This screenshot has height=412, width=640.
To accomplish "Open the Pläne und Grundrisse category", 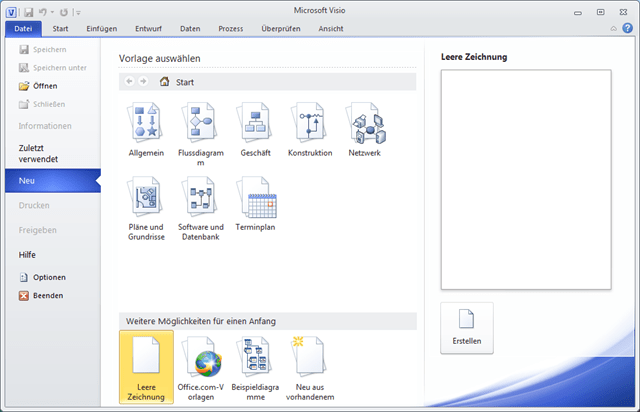I will point(146,208).
